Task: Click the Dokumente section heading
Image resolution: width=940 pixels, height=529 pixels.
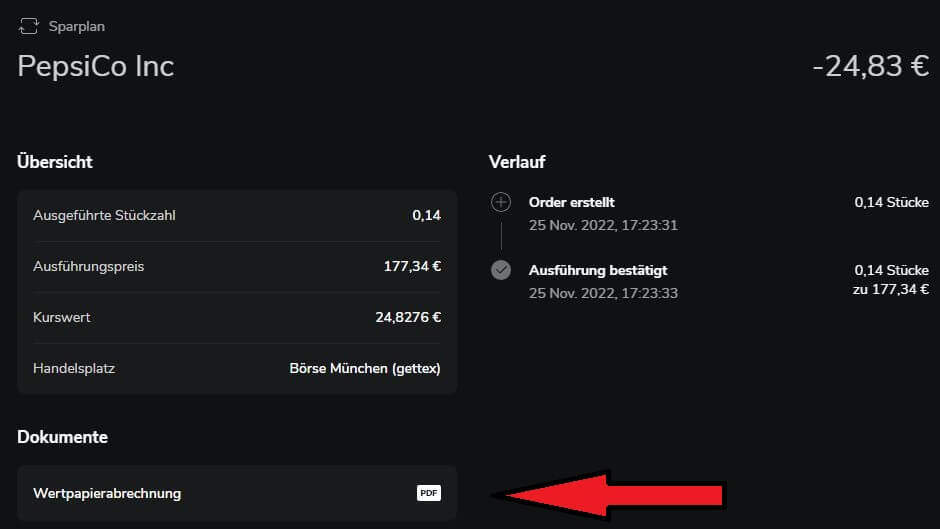Action: [x=62, y=436]
